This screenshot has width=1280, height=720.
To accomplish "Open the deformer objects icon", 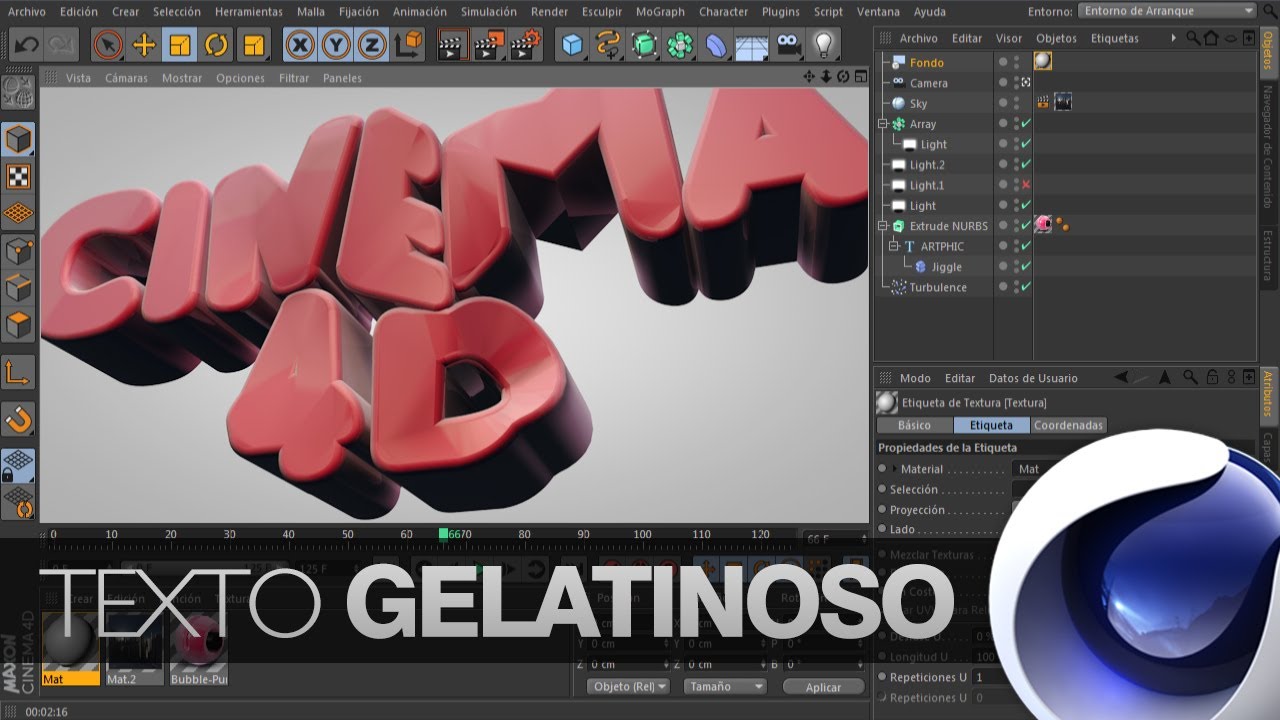I will pyautogui.click(x=716, y=45).
